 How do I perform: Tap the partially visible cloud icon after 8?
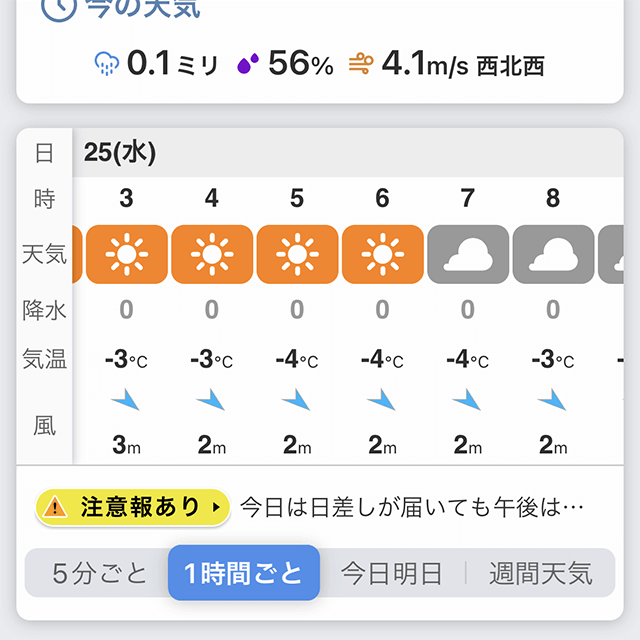pyautogui.click(x=611, y=254)
